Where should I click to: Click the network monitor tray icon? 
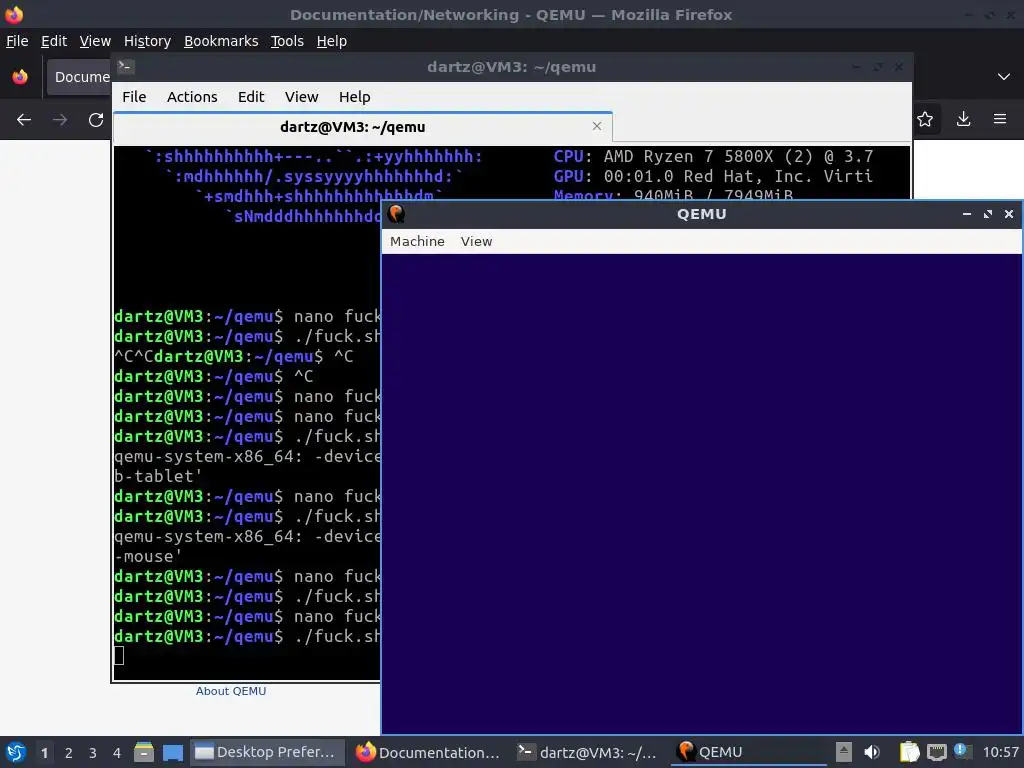pyautogui.click(x=936, y=752)
